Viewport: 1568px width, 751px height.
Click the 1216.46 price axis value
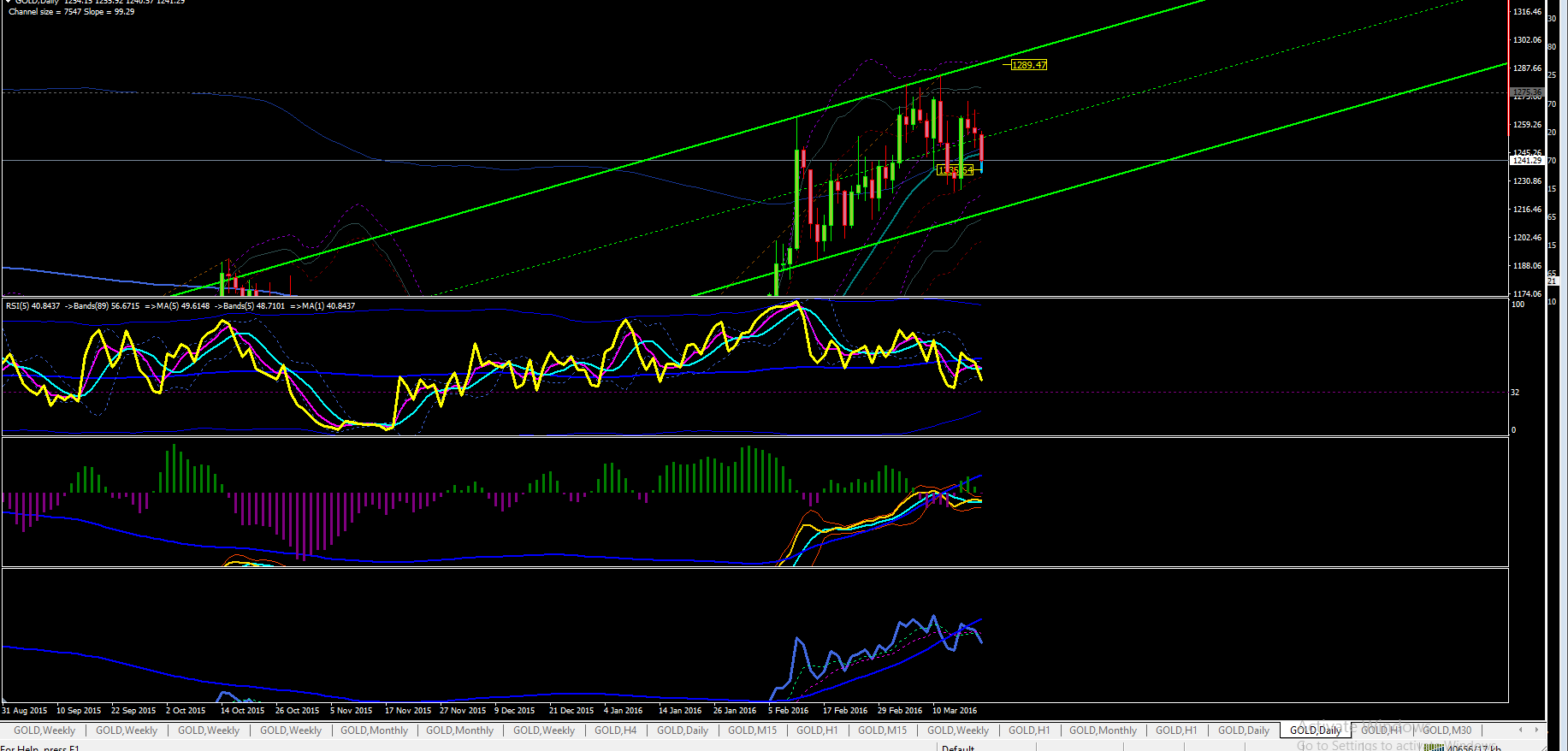[x=1527, y=210]
